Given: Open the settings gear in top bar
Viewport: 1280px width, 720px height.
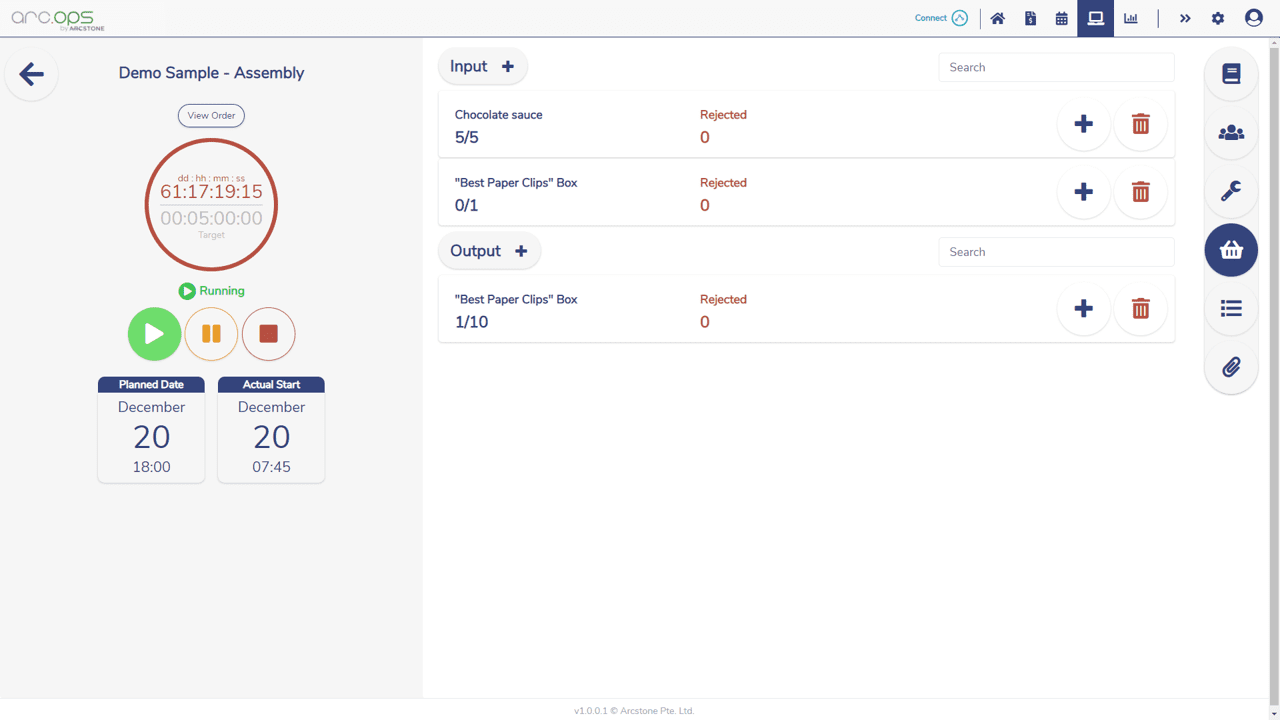Looking at the screenshot, I should click(x=1218, y=18).
